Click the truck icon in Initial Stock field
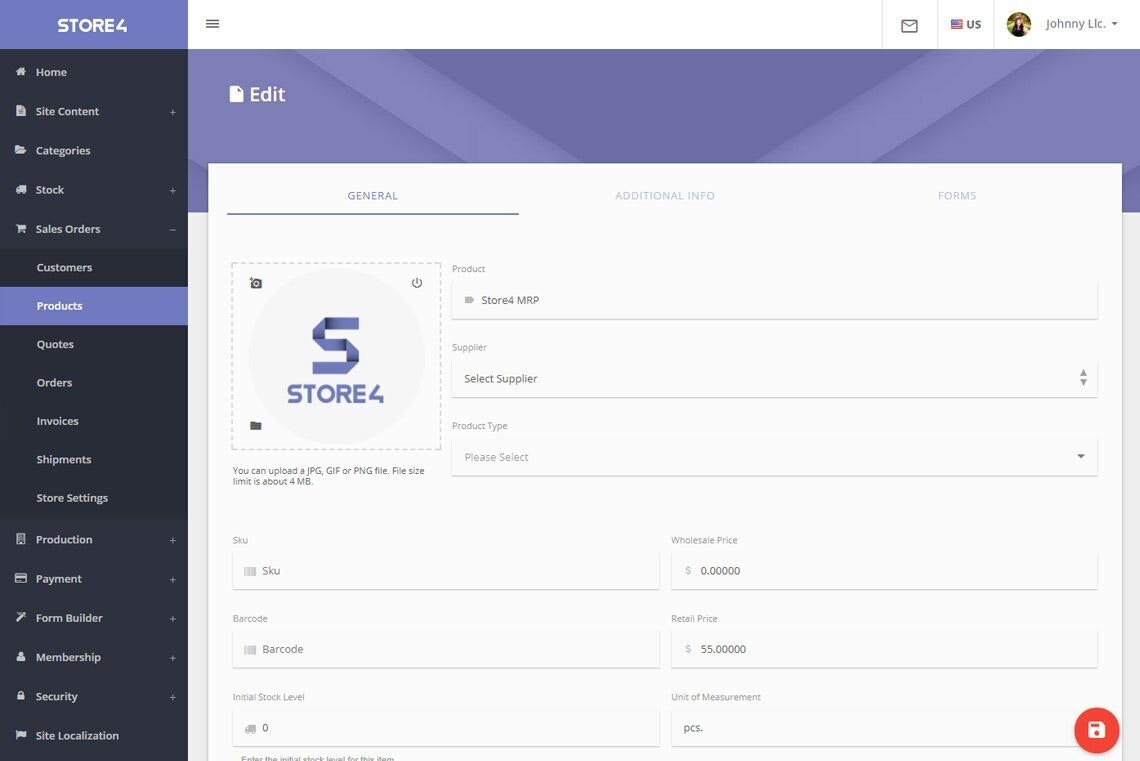The width and height of the screenshot is (1140, 761). pos(250,728)
